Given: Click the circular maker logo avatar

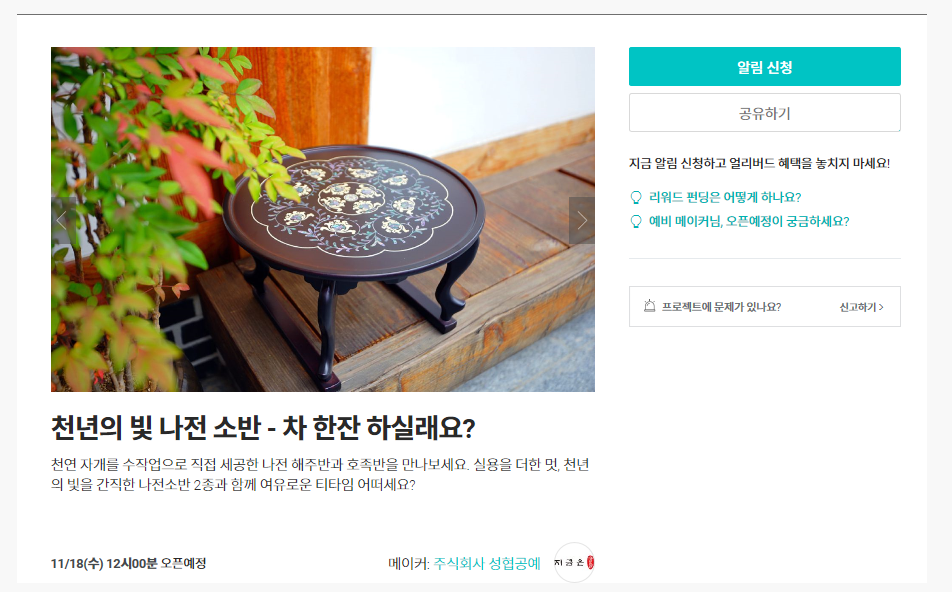Looking at the screenshot, I should (574, 563).
